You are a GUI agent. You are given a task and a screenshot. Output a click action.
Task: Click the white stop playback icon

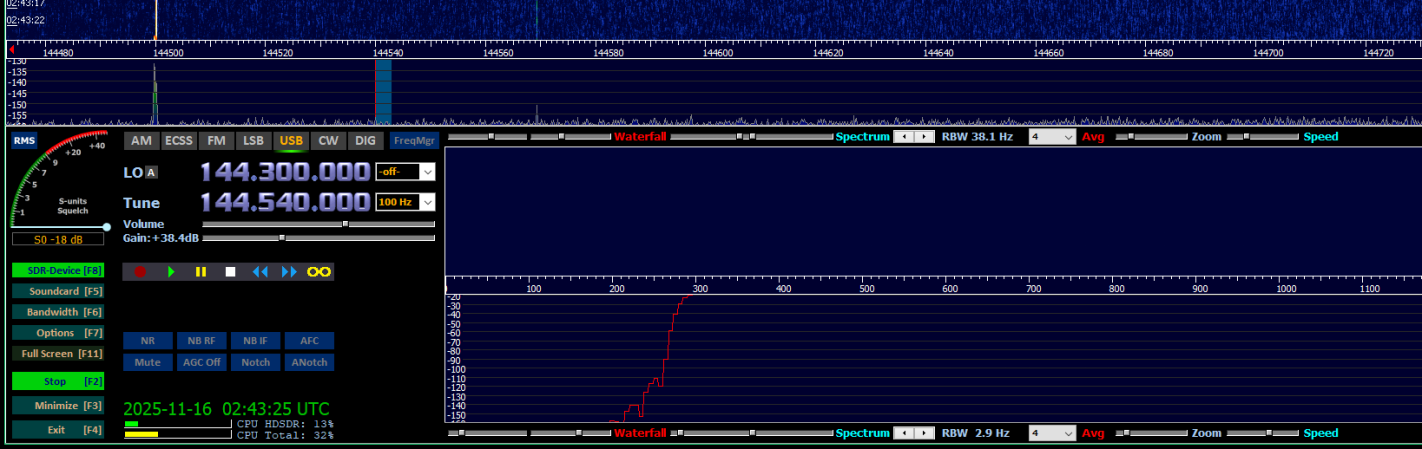[x=230, y=271]
